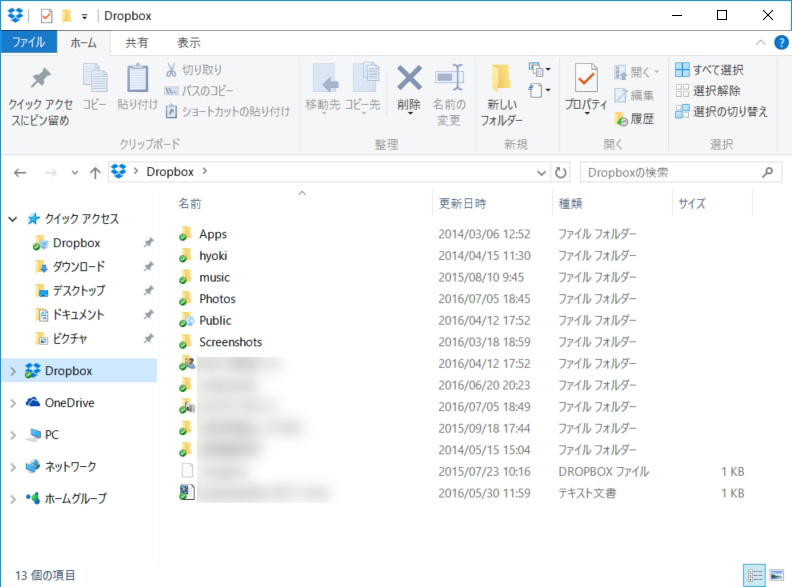
Task: Open Properties (プロパティ) icon
Action: point(586,78)
